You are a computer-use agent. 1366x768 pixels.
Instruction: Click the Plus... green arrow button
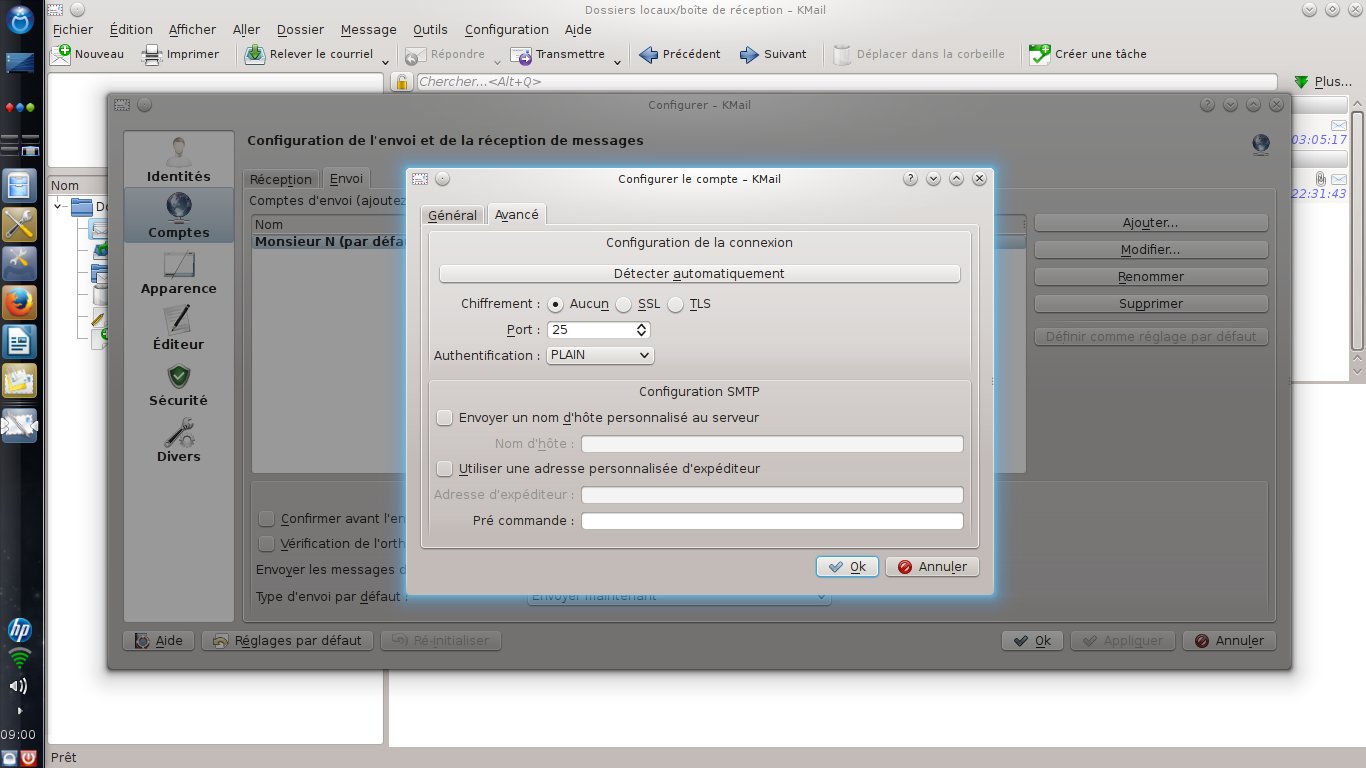pyautogui.click(x=1322, y=82)
